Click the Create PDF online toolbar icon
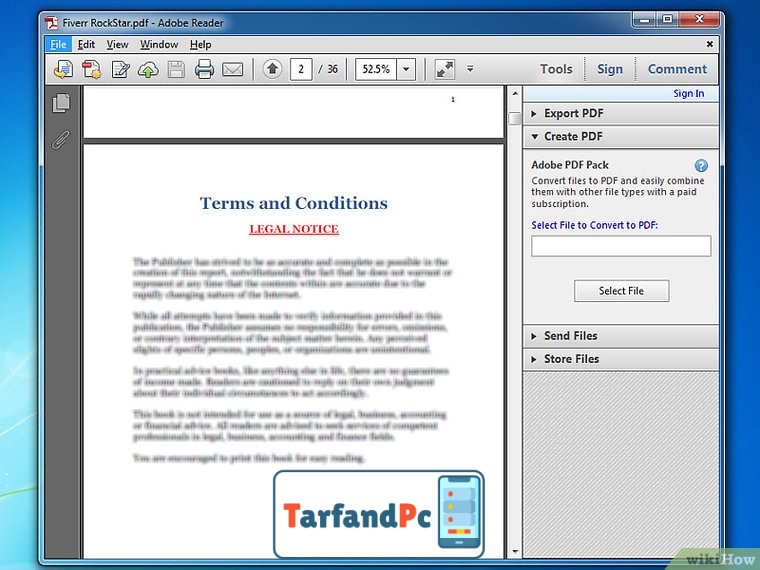The width and height of the screenshot is (760, 570). [92, 69]
